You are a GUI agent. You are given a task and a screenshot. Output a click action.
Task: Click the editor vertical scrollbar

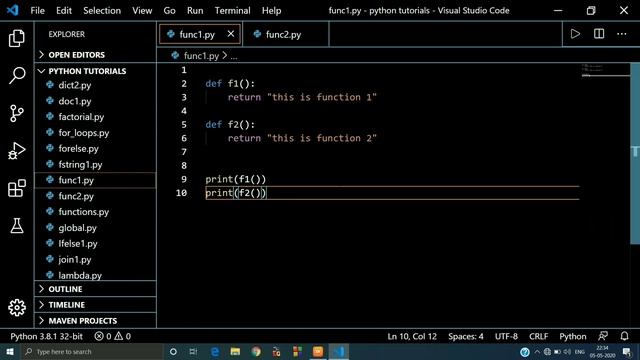635,153
